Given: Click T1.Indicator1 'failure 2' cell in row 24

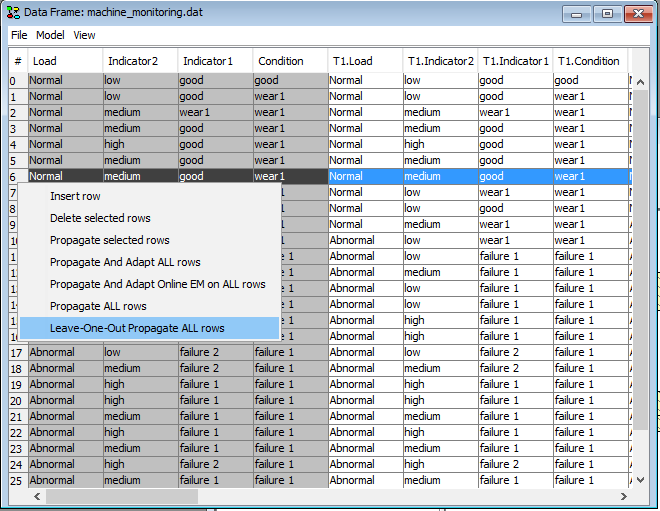Looking at the screenshot, I should pyautogui.click(x=516, y=464).
